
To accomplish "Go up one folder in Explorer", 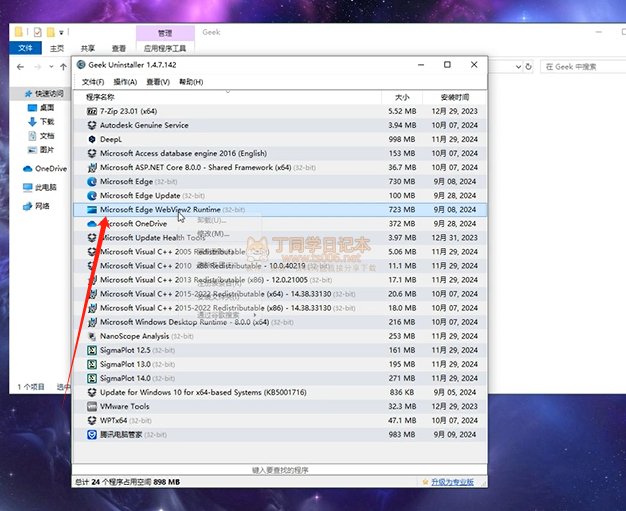I will pos(63,67).
